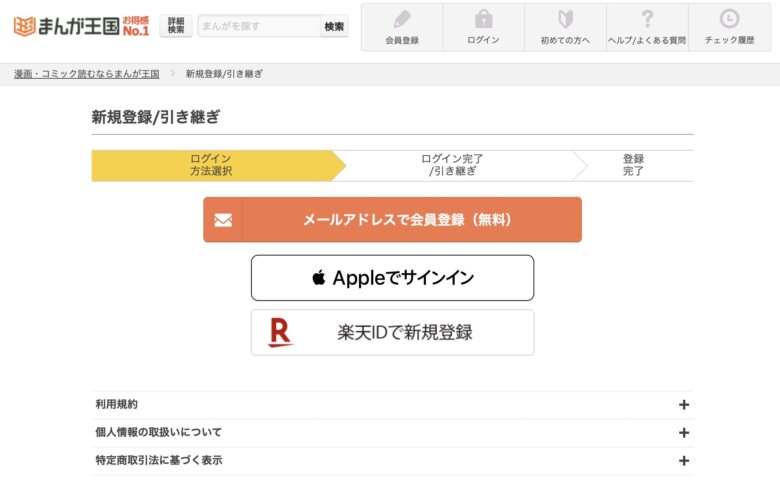Click ログイン完了/引き継ぎ step
Viewport: 780px width, 480px height.
coord(452,165)
